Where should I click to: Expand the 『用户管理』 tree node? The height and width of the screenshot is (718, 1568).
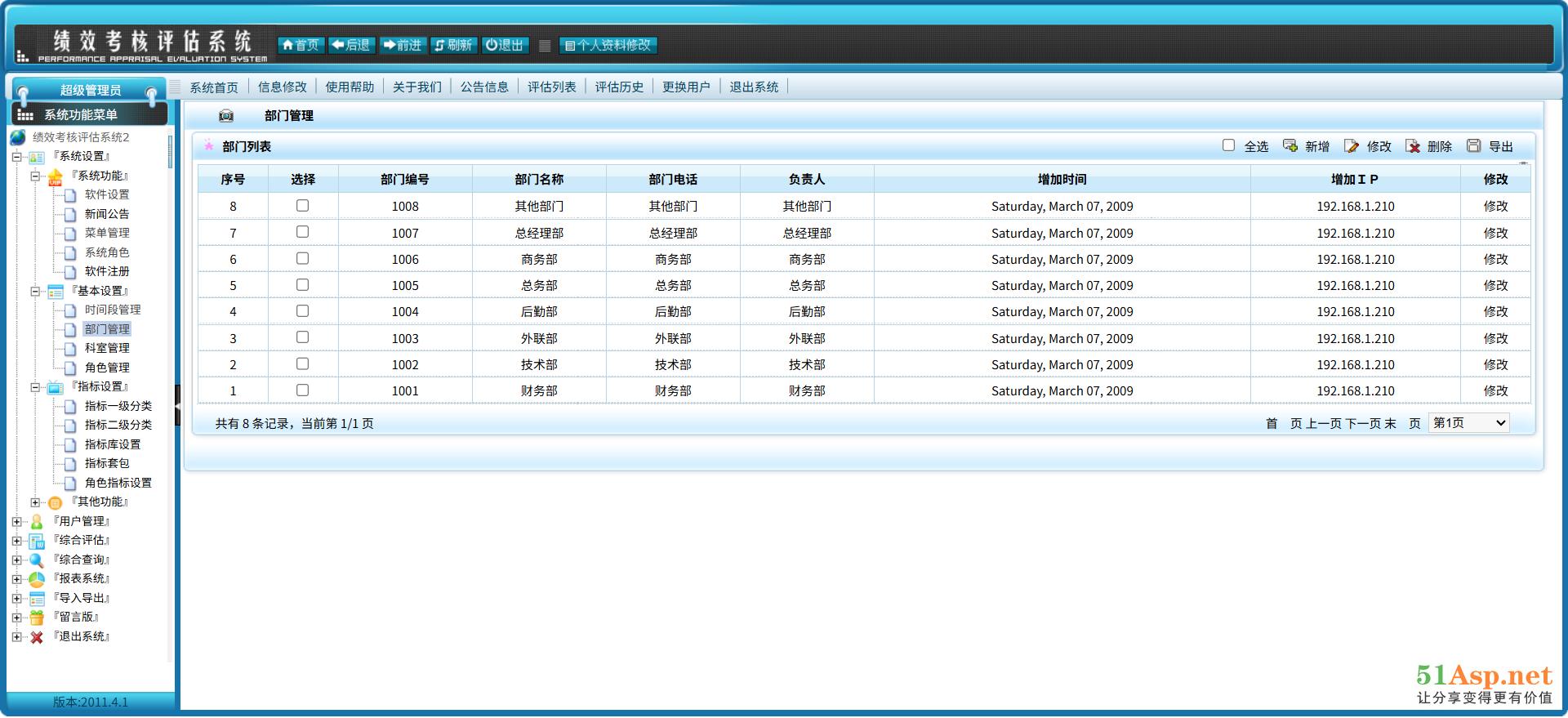16,521
